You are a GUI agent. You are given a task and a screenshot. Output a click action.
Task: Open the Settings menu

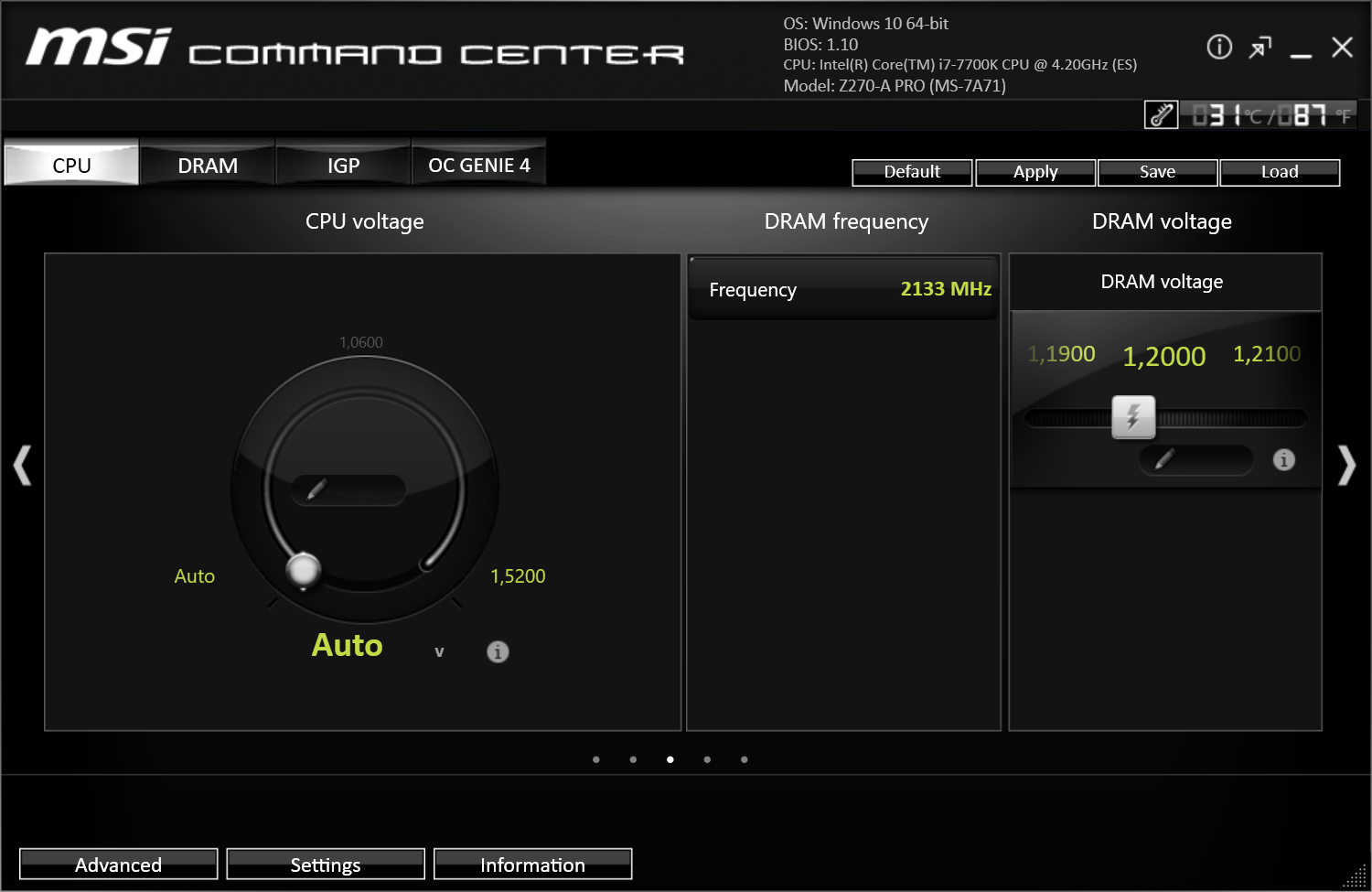tap(326, 864)
